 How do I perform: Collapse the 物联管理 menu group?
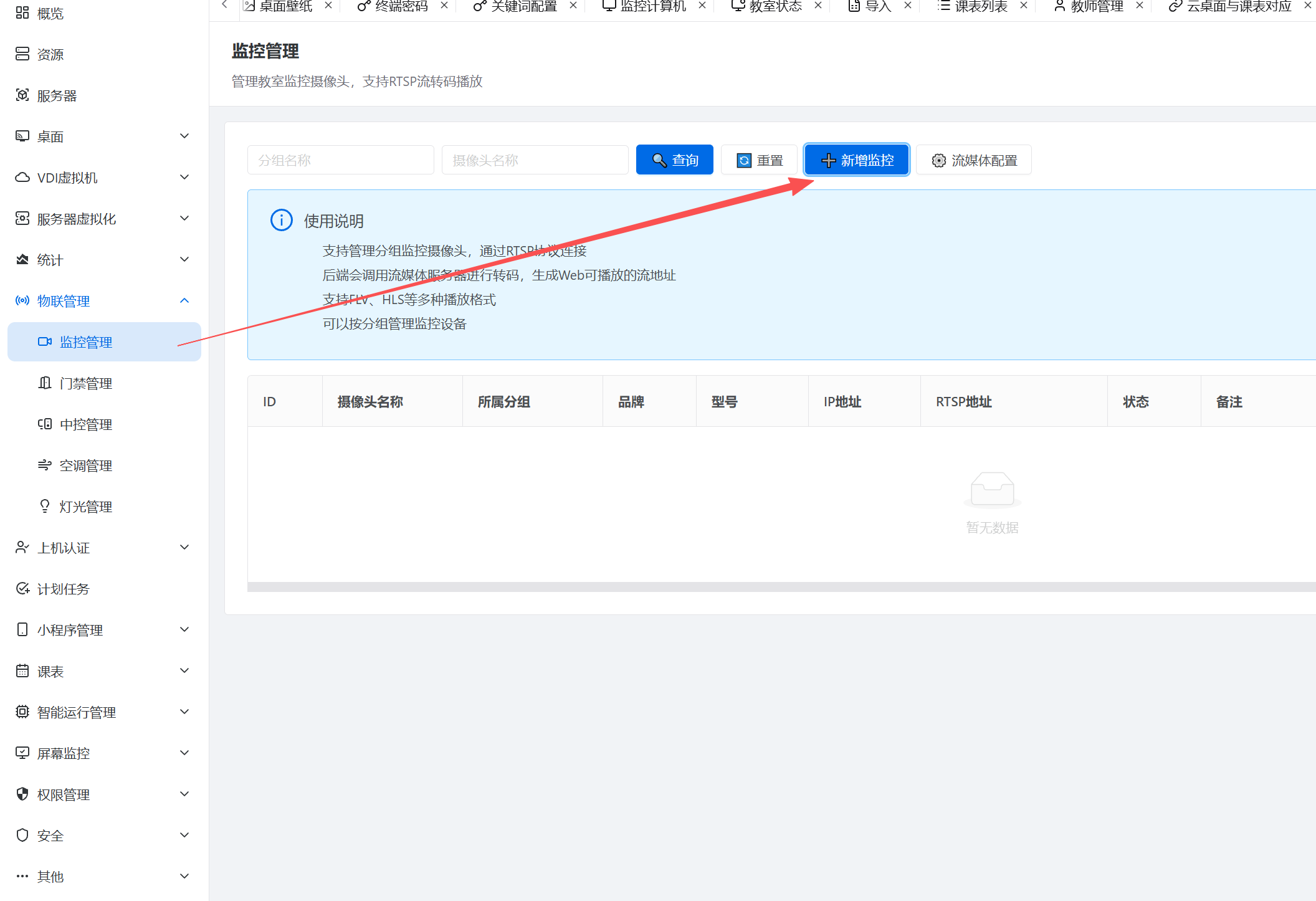tap(184, 300)
